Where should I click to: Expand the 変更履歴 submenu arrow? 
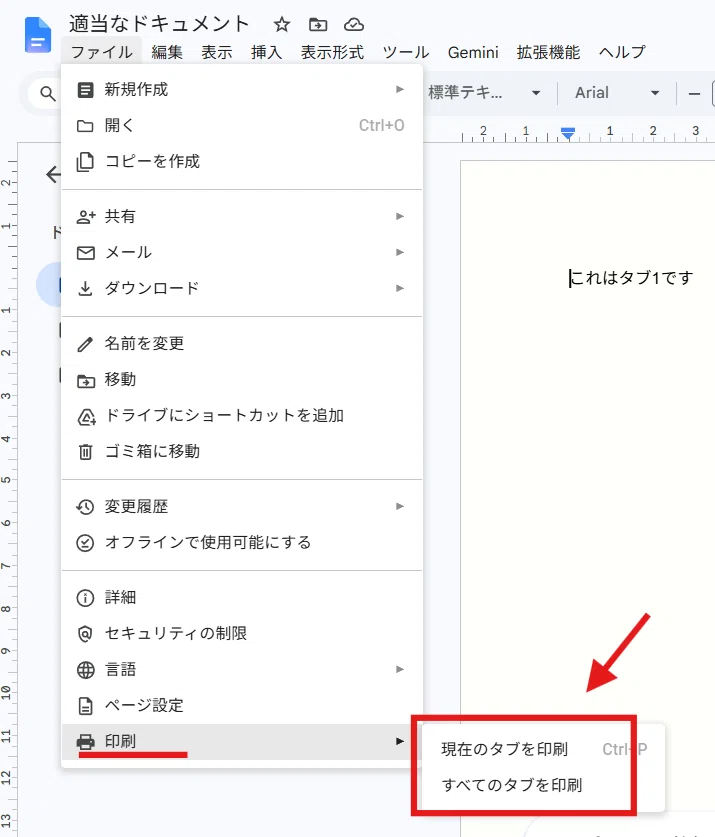point(399,506)
